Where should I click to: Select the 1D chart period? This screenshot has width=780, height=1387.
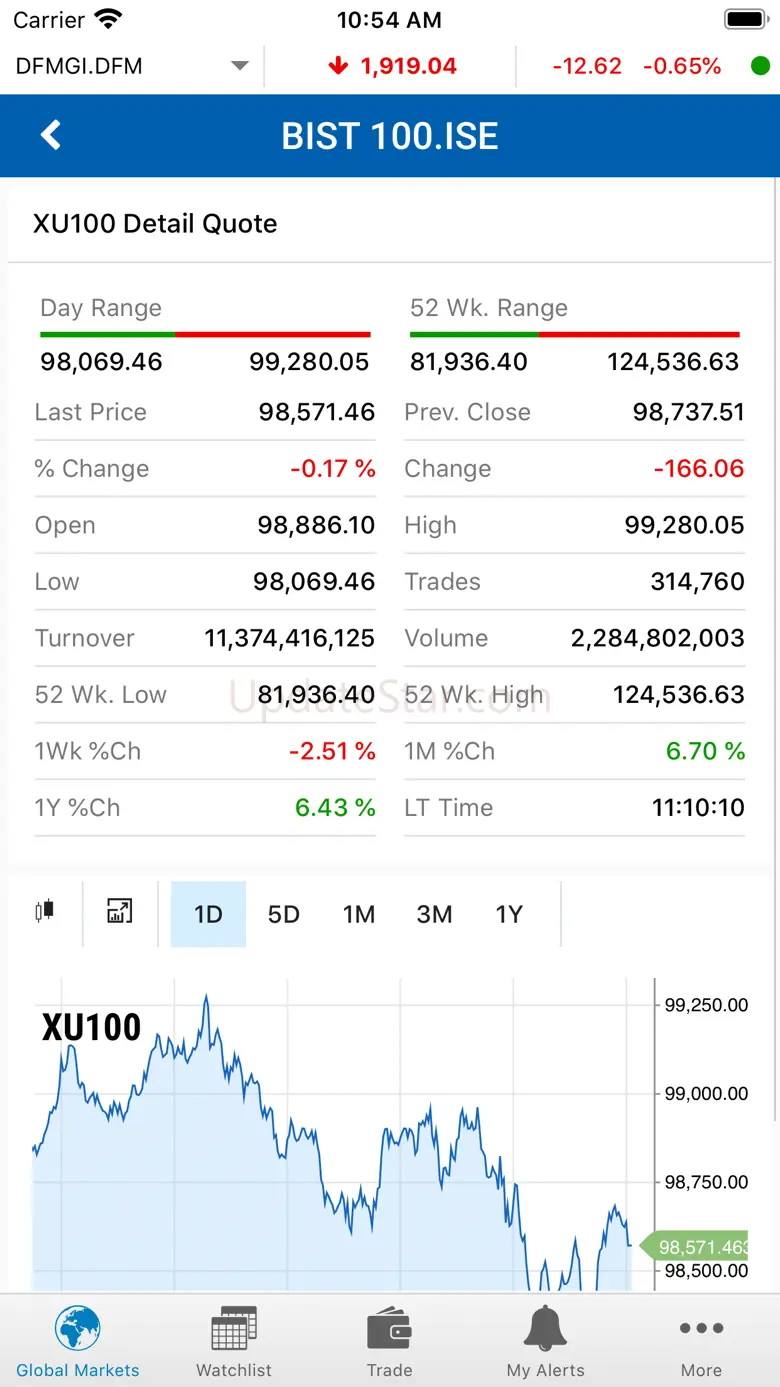tap(208, 914)
